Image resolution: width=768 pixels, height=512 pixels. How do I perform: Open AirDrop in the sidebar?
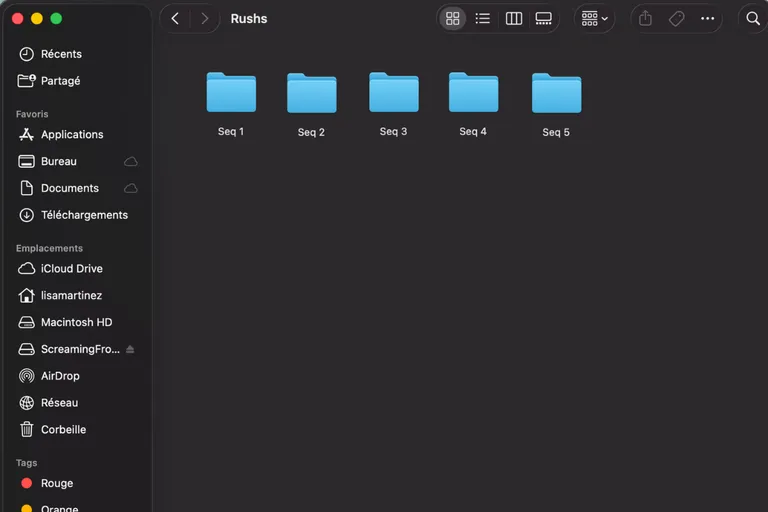77,376
